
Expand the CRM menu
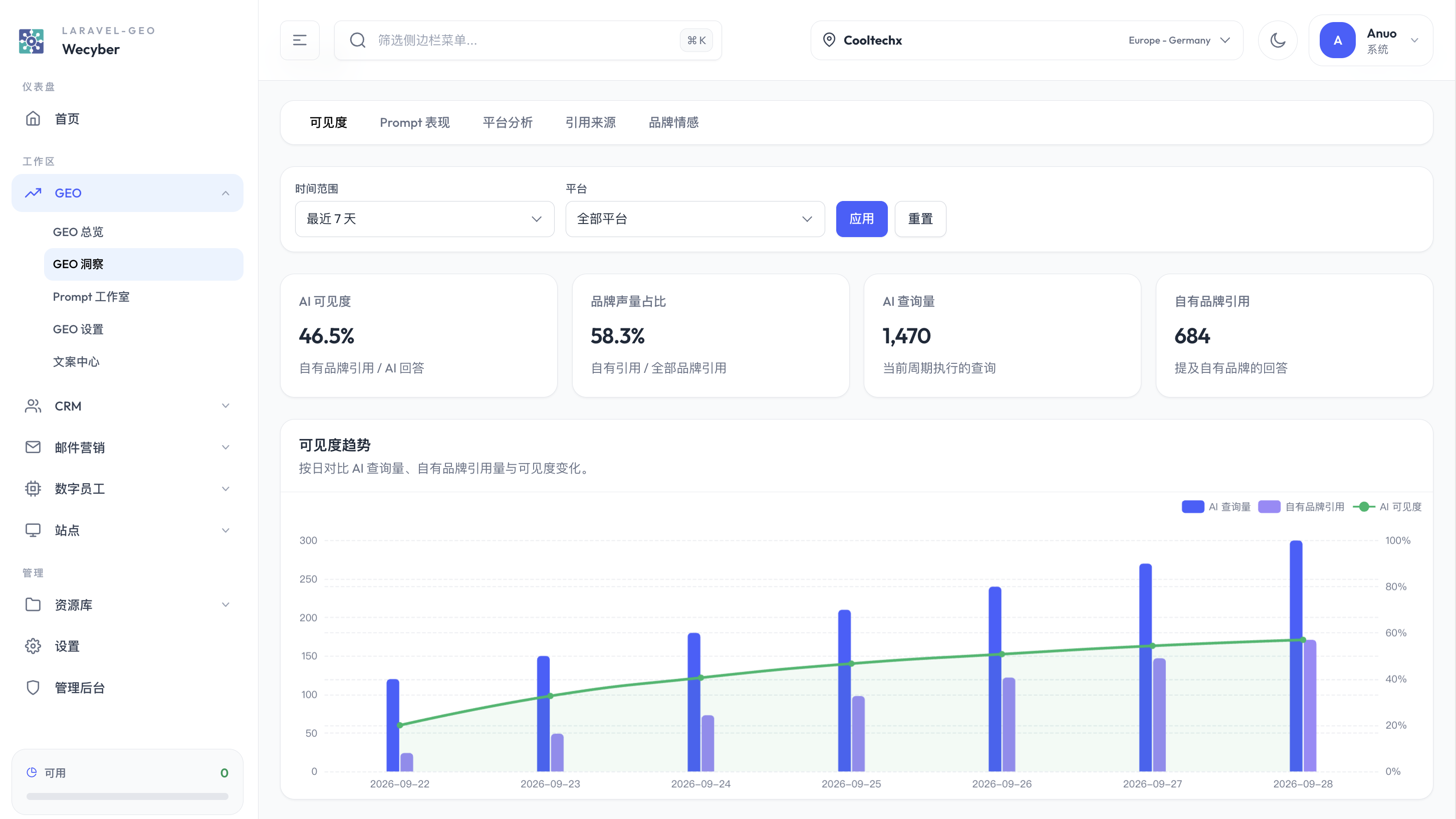tap(127, 406)
